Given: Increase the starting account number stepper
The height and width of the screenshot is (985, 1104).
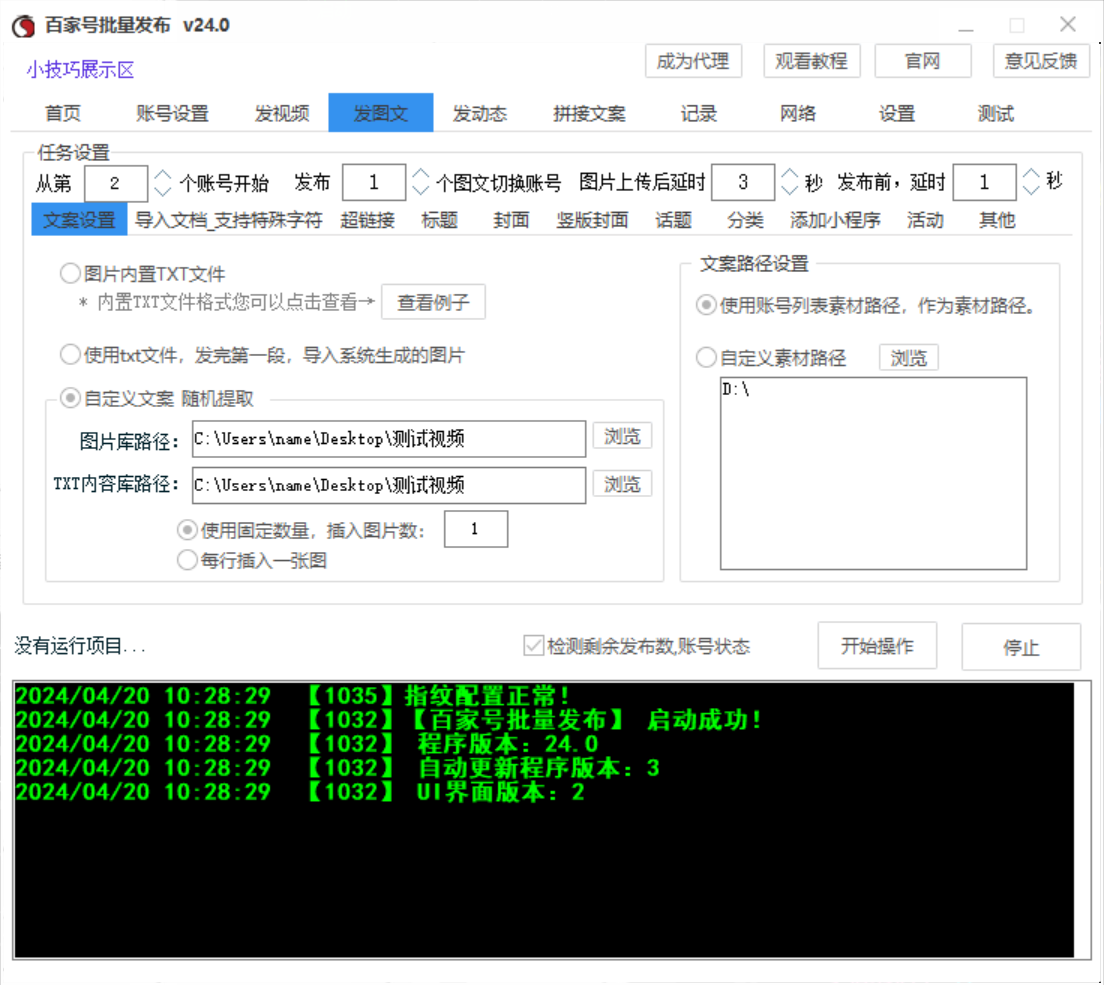Looking at the screenshot, I should (163, 174).
